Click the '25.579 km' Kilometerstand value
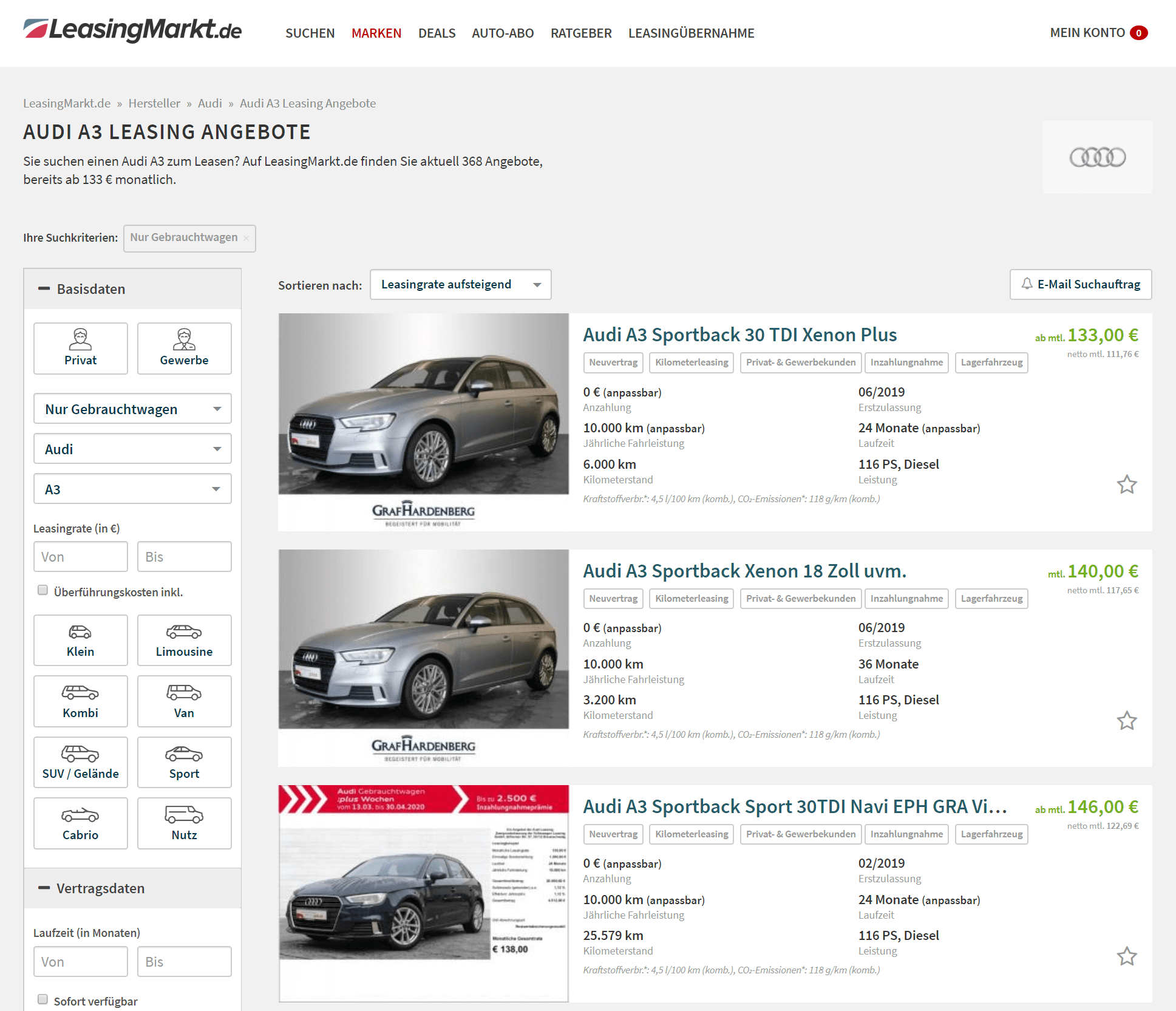Viewport: 1176px width, 1011px height. (613, 936)
